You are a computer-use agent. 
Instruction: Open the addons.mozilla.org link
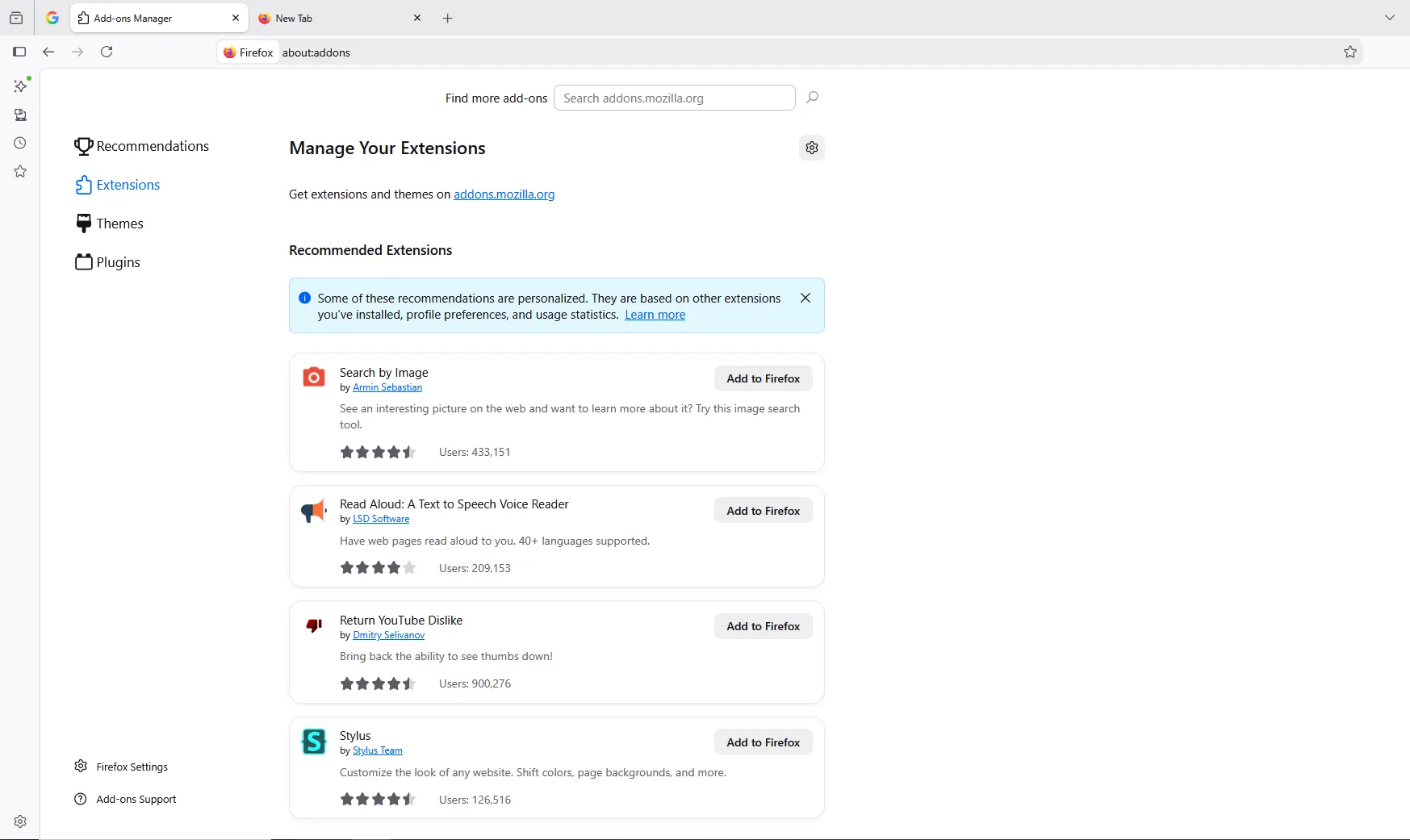504,194
